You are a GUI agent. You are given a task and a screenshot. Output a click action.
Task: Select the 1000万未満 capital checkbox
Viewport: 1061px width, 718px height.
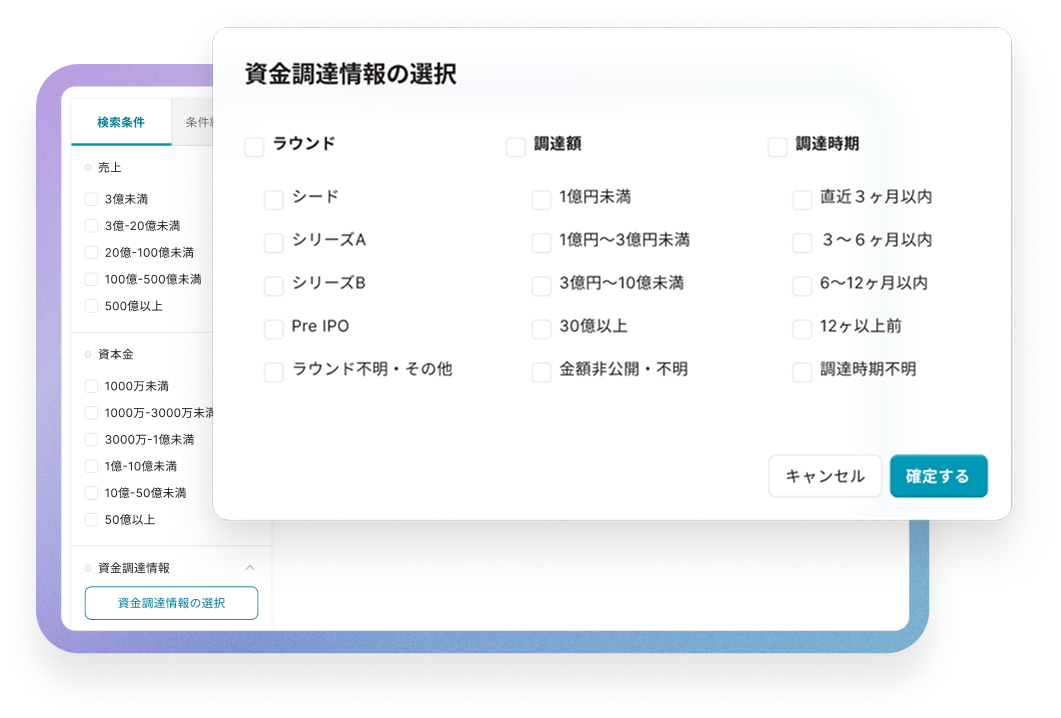coord(92,386)
